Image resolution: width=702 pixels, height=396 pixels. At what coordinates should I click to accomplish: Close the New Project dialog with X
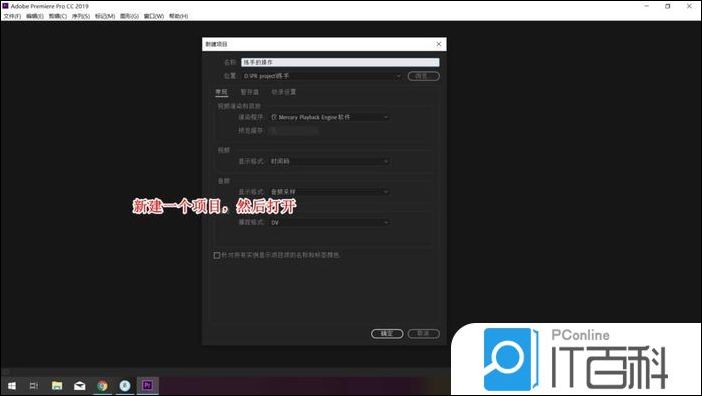pyautogui.click(x=439, y=44)
